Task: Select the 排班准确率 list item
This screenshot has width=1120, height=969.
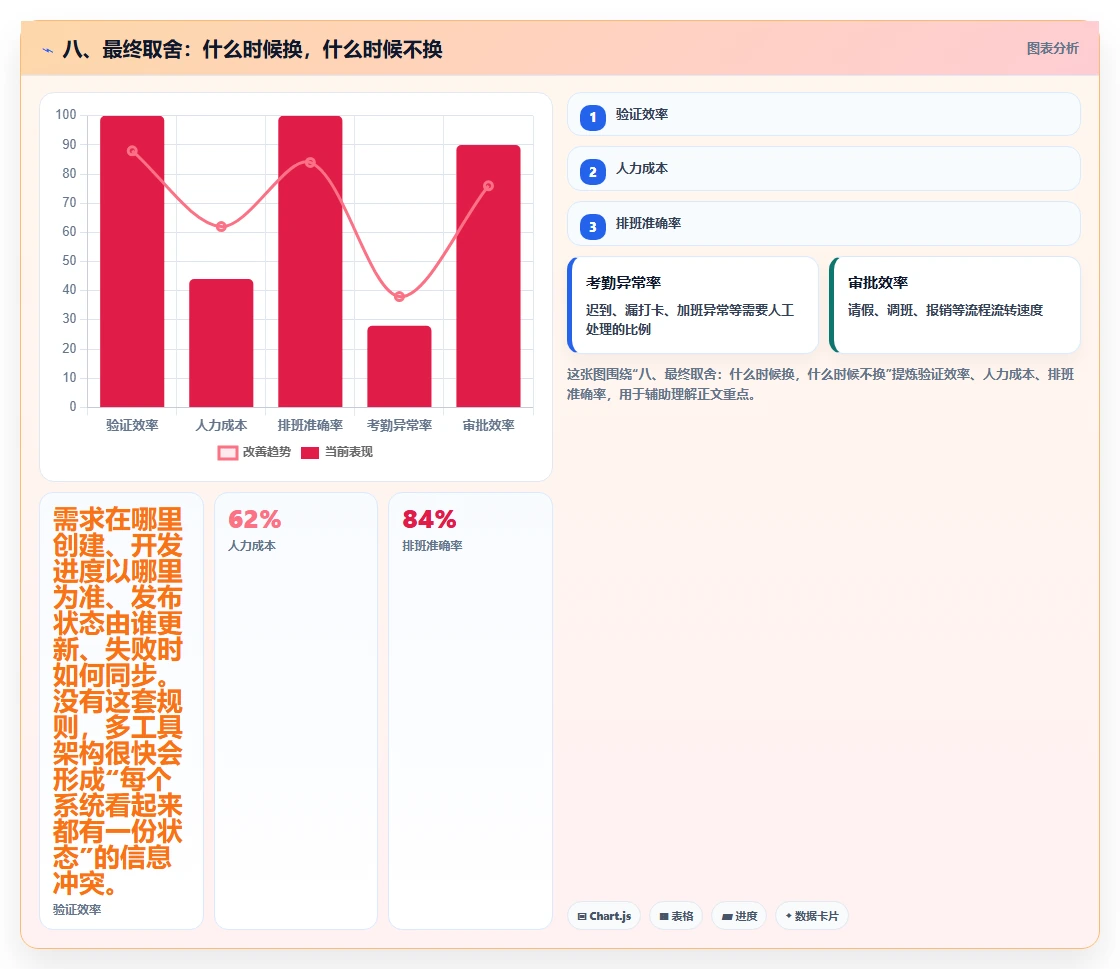Action: coord(824,224)
